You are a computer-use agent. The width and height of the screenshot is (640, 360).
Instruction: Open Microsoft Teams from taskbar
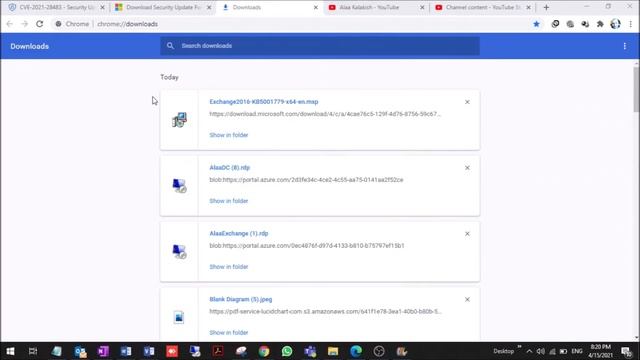(310, 351)
